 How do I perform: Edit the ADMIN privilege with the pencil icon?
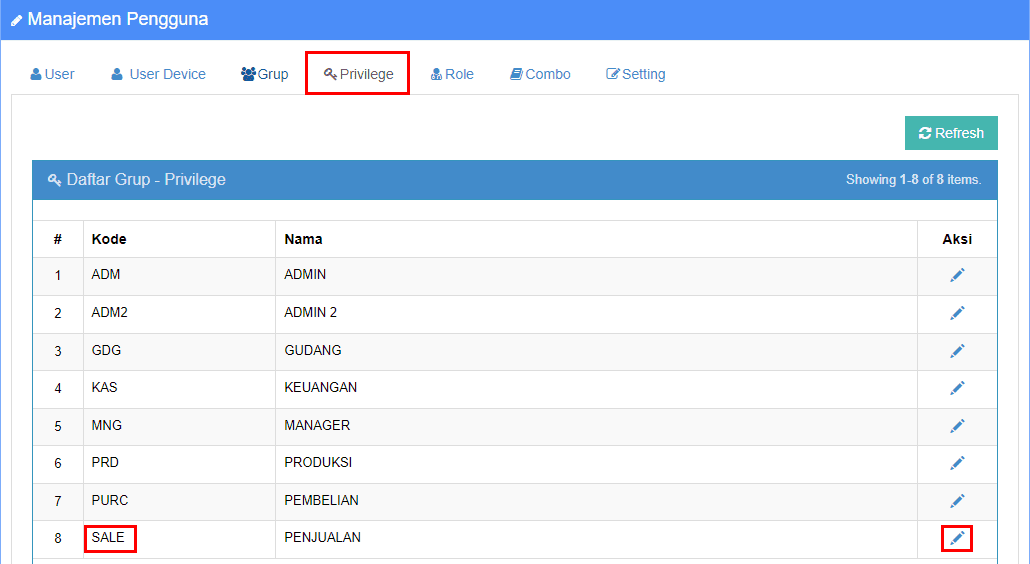pos(957,275)
